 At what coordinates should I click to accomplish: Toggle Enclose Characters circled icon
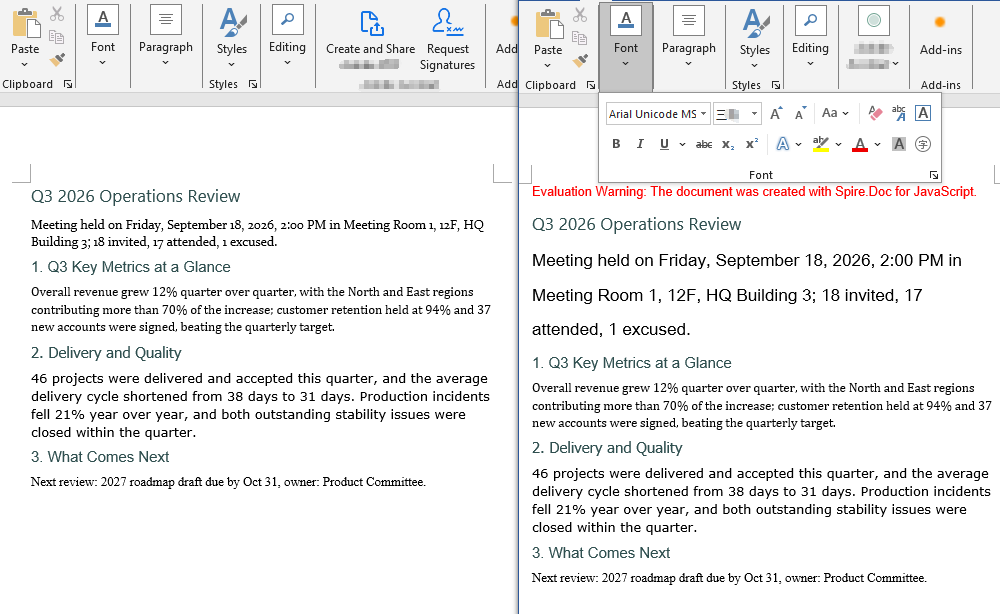click(x=923, y=144)
